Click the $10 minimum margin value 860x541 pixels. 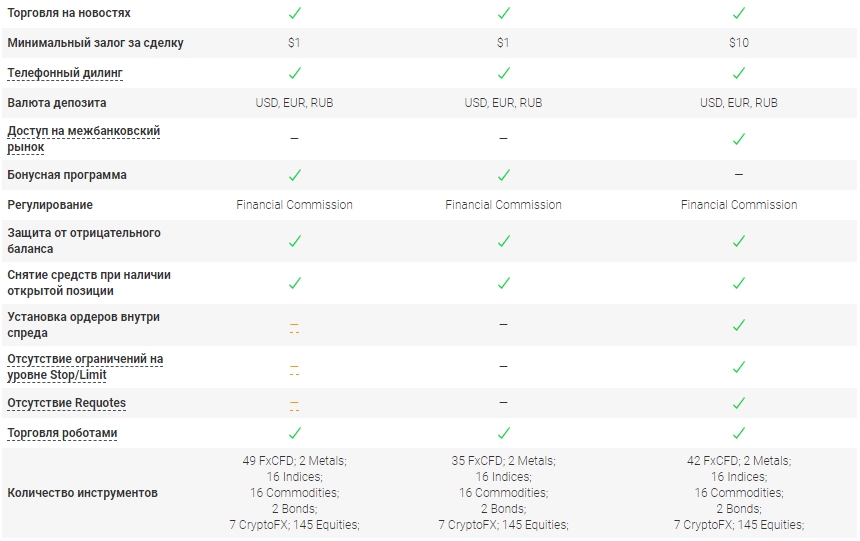[739, 43]
